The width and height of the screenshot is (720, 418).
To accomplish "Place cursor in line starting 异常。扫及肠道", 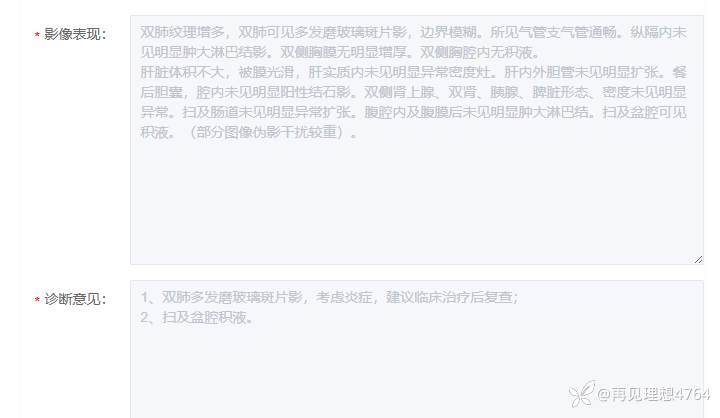I will tap(413, 112).
